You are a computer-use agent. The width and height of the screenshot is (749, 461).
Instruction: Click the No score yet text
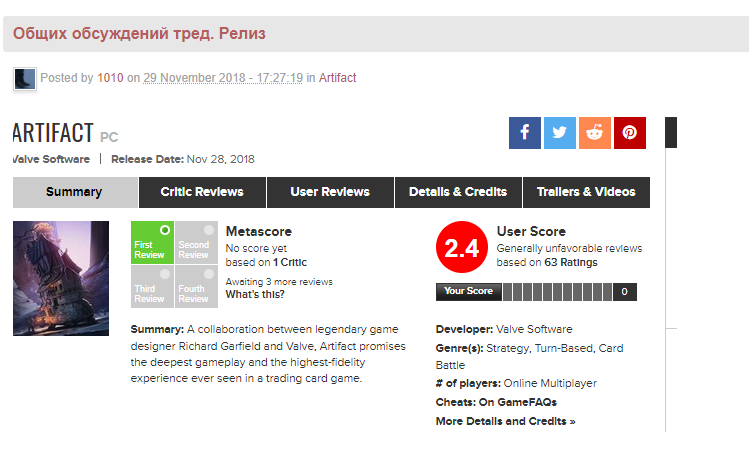(x=256, y=248)
